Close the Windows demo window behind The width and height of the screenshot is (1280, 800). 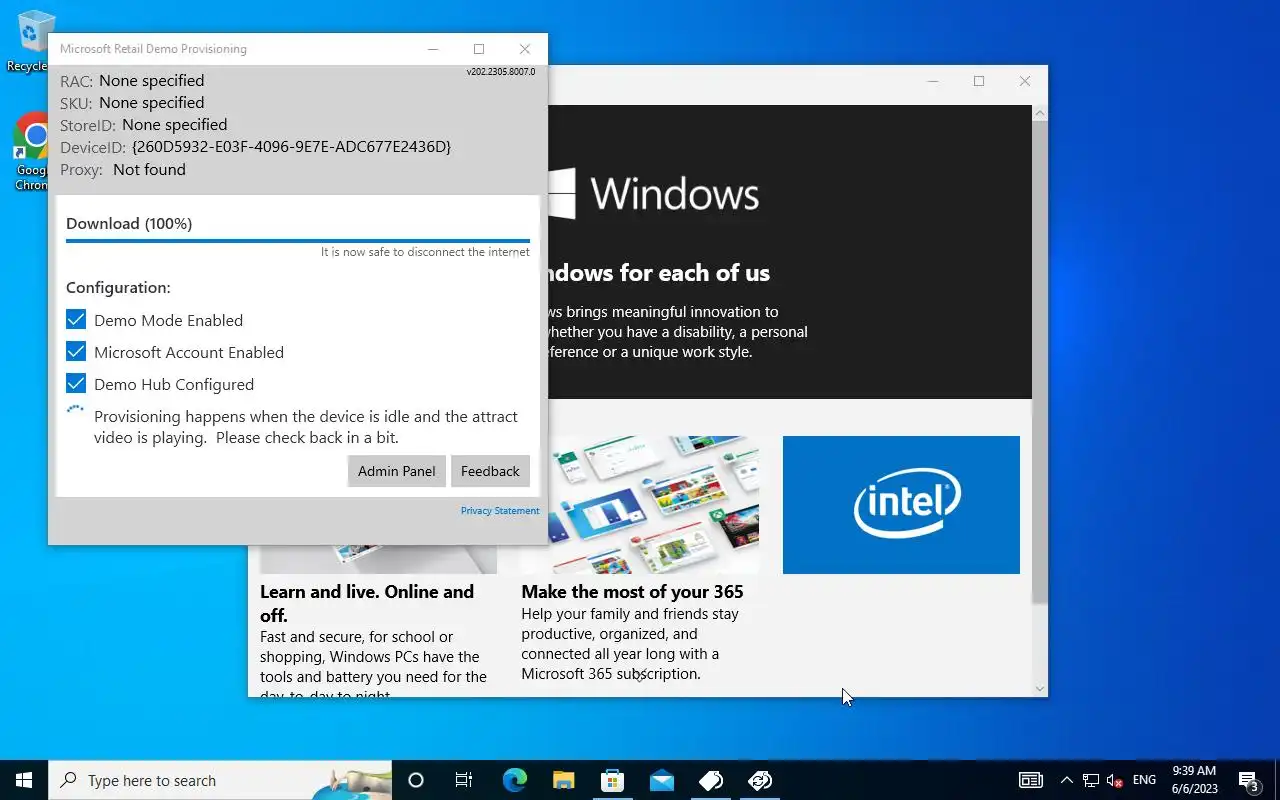(1025, 81)
